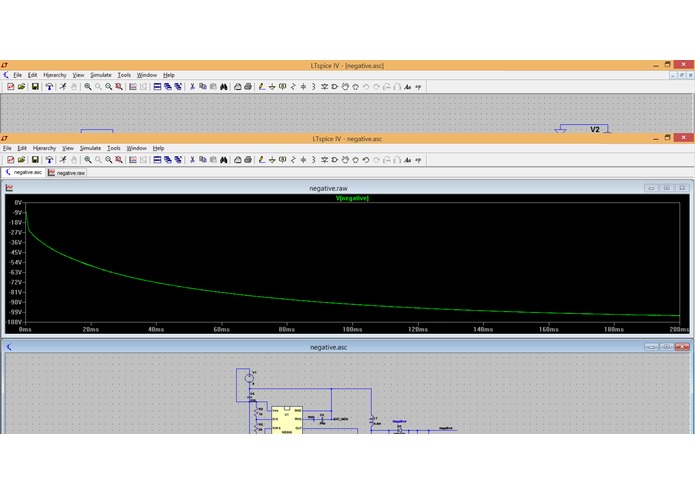This screenshot has height=494, width=695.
Task: Click Run icon in back LTspice window toolbar
Action: 63,87
